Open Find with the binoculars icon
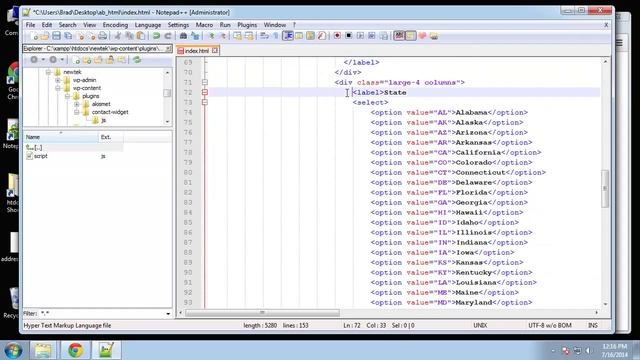The height and width of the screenshot is (360, 640). point(183,36)
